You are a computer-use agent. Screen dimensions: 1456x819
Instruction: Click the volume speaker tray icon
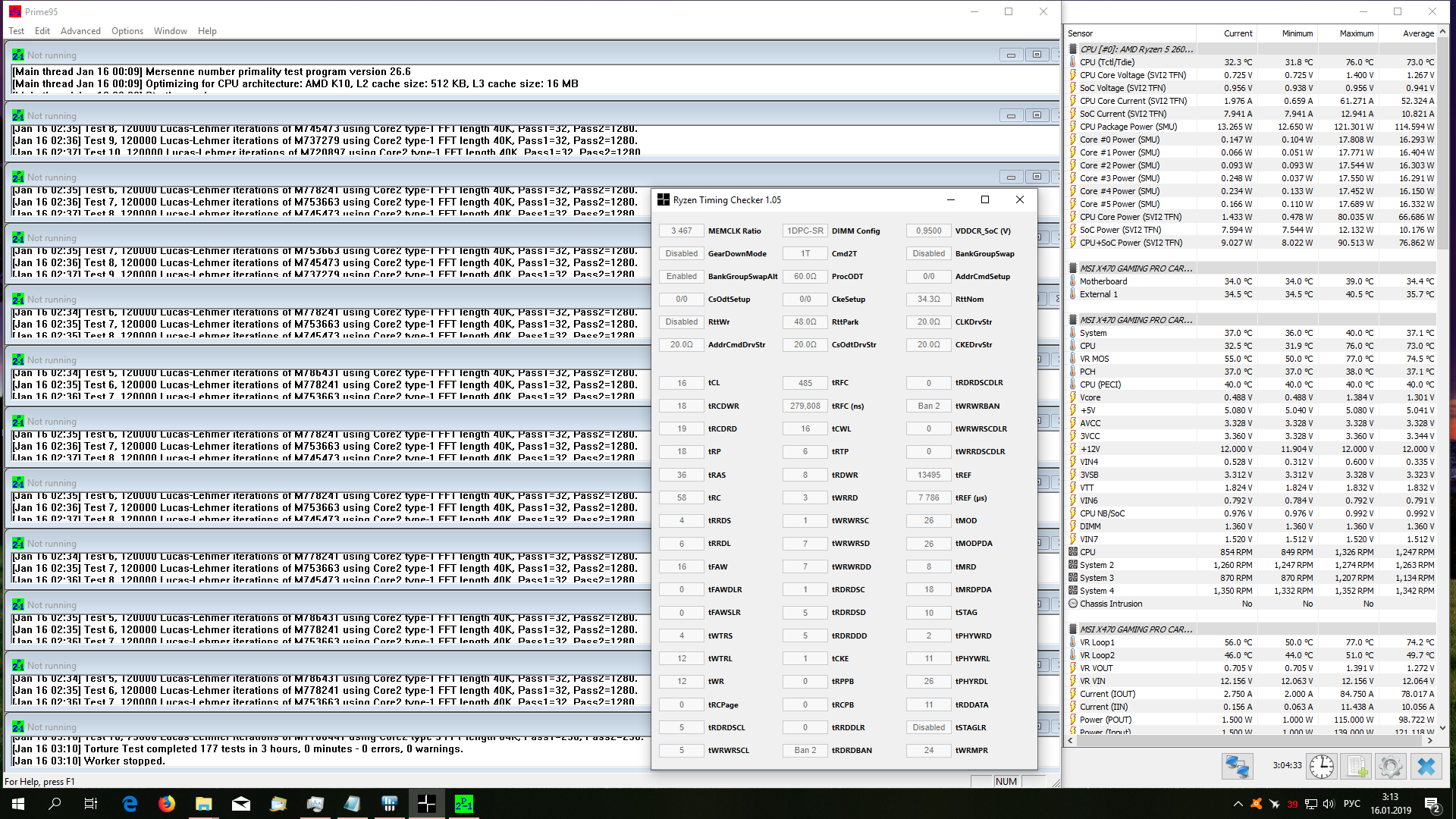pos(1329,804)
